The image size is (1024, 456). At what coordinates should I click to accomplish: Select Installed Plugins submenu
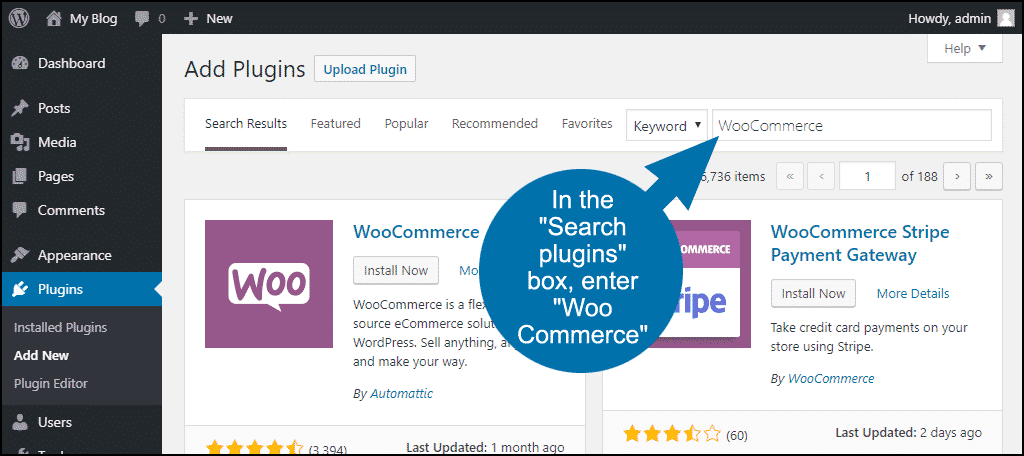pyautogui.click(x=60, y=328)
